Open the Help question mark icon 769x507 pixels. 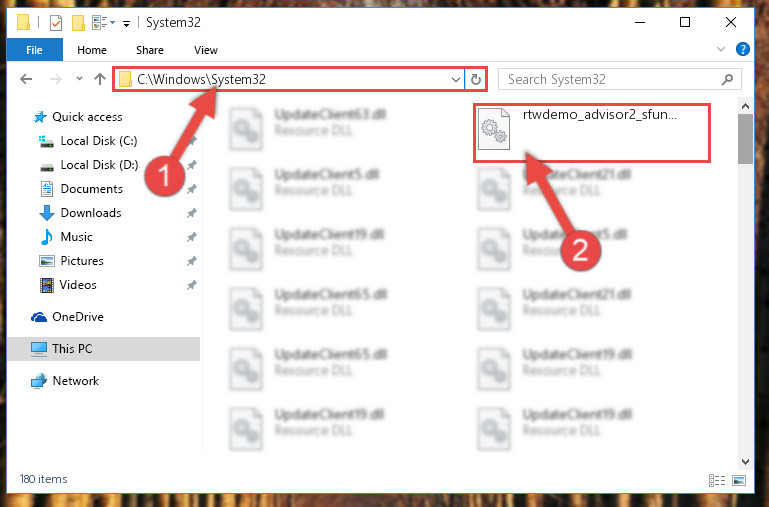pos(743,49)
